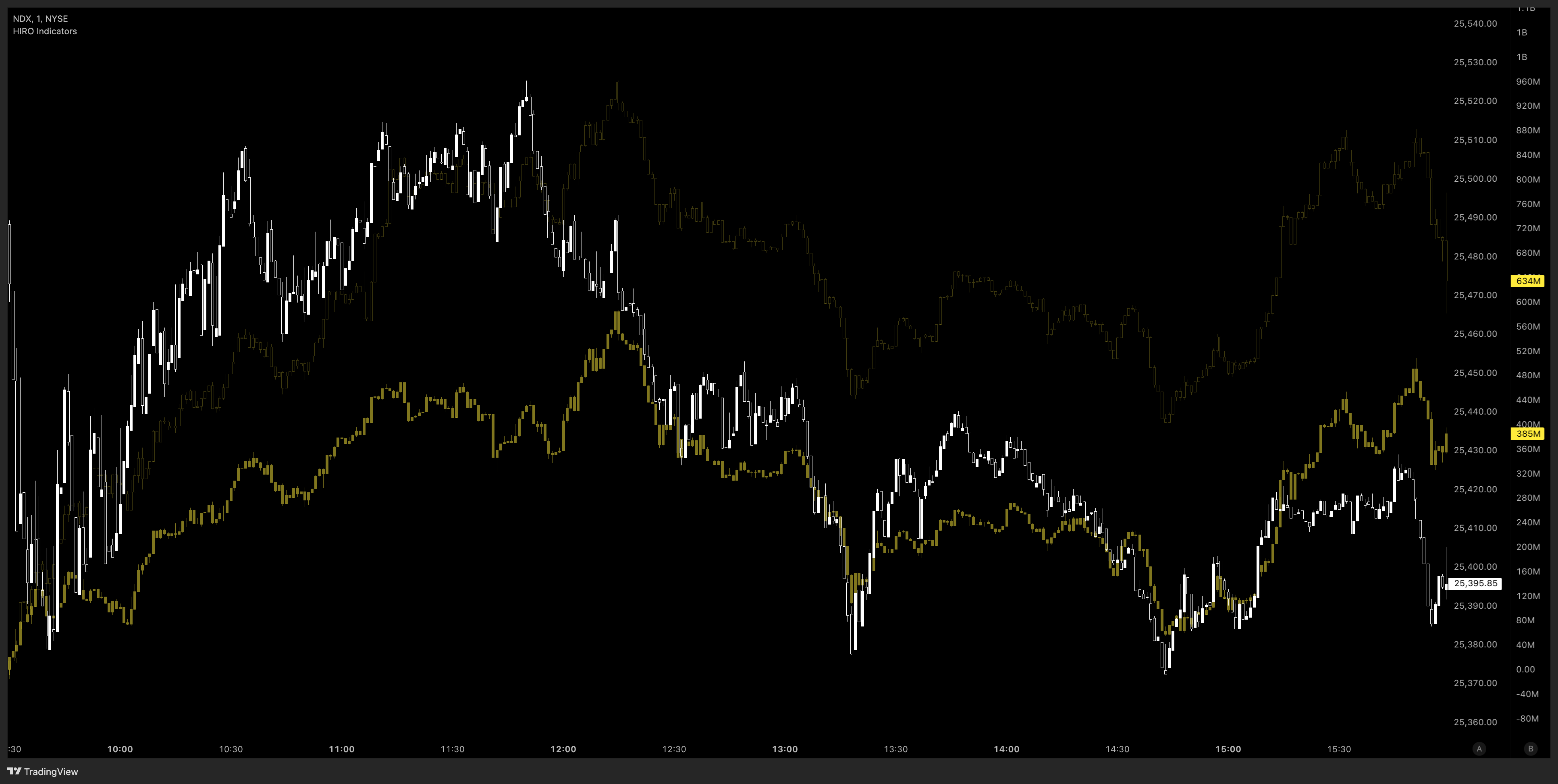Click the 12:00 time axis label
The image size is (1558, 784).
563,749
